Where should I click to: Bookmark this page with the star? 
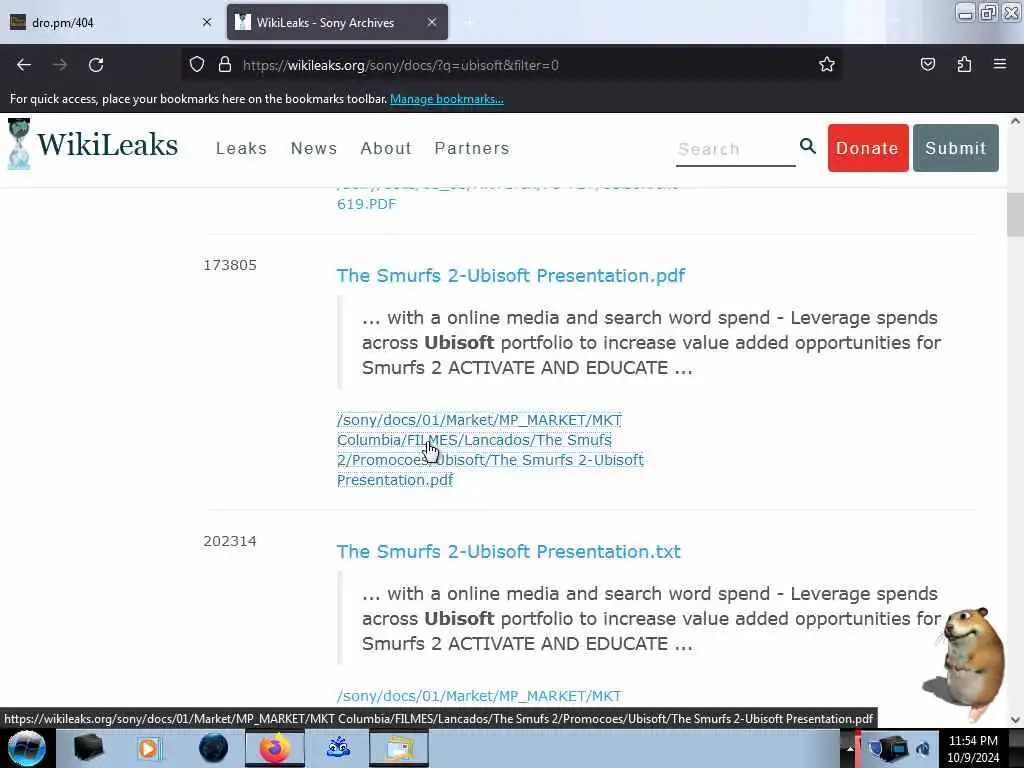click(x=827, y=65)
